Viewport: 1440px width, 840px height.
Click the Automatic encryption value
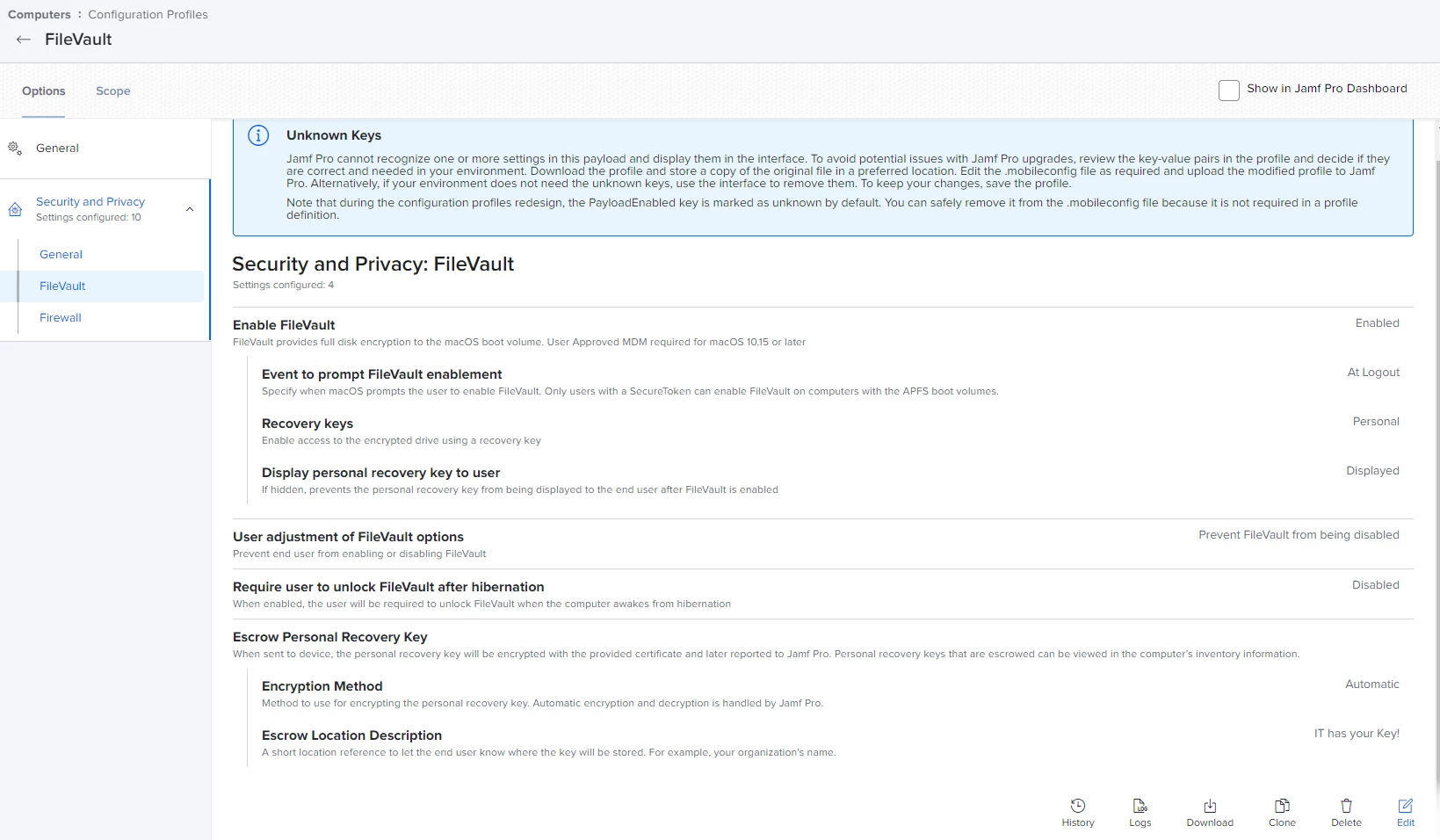click(x=1371, y=684)
